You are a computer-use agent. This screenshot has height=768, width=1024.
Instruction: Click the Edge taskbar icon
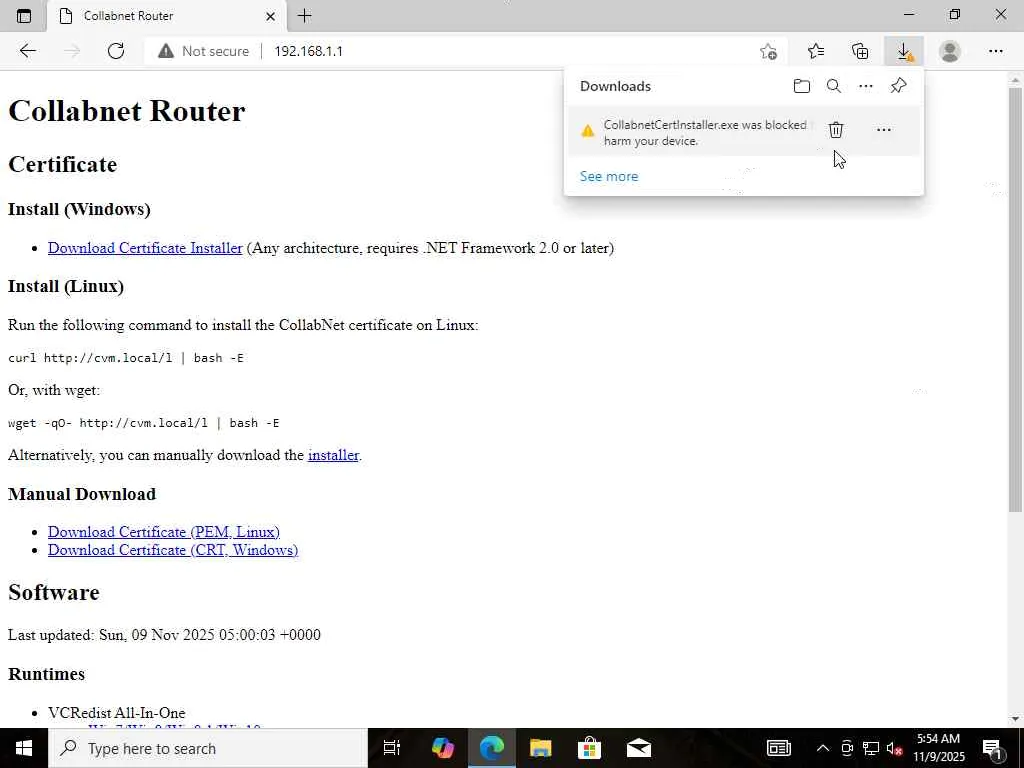pyautogui.click(x=492, y=748)
